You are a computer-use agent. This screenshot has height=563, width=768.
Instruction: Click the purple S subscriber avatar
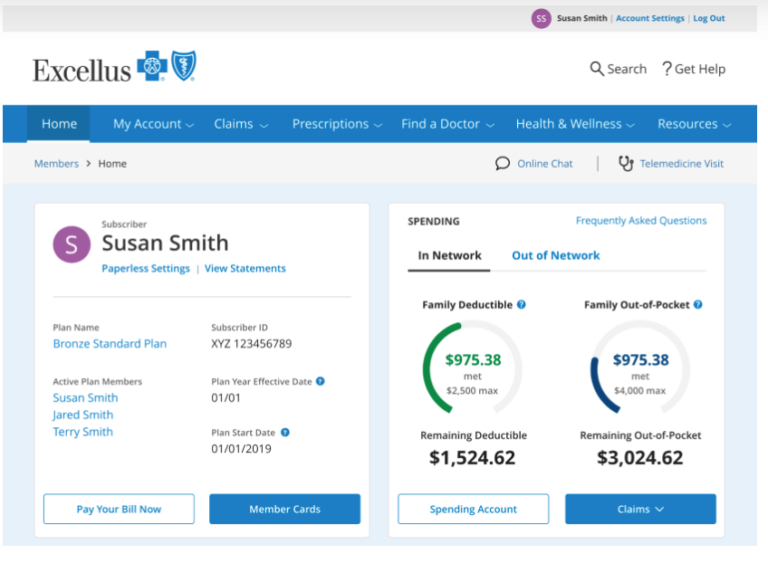pos(72,244)
